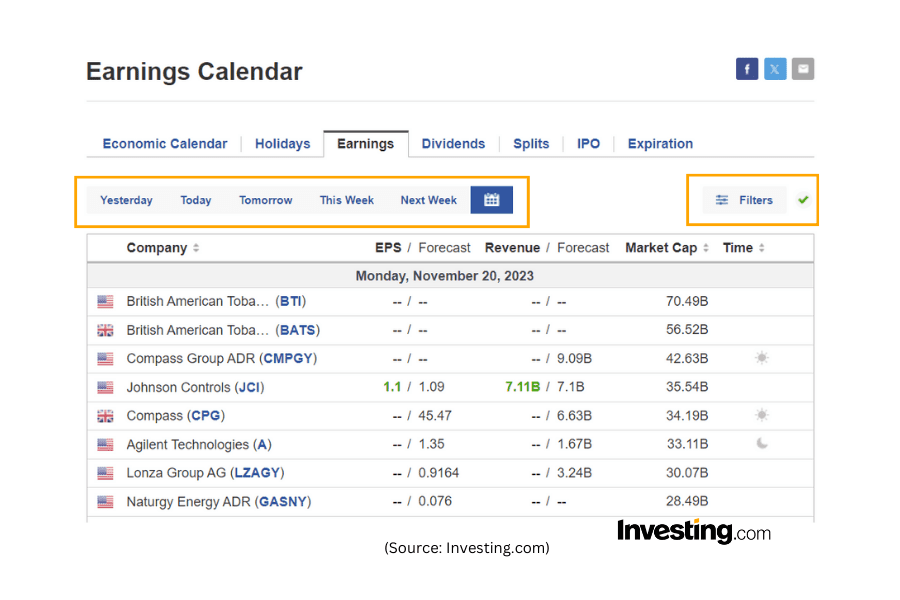Click the sun icon on the Compass CPG row
Screen dimensions: 900x600
762,415
